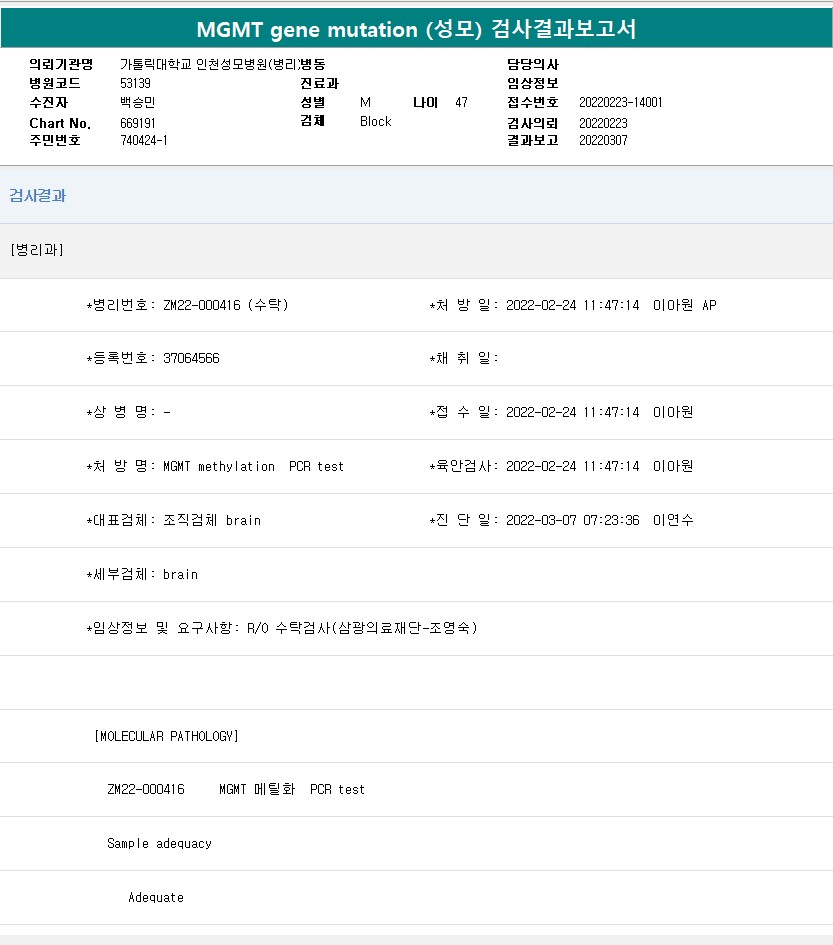Viewport: 833px width, 945px height.
Task: Click the patient name '백승민'
Action: [137, 102]
